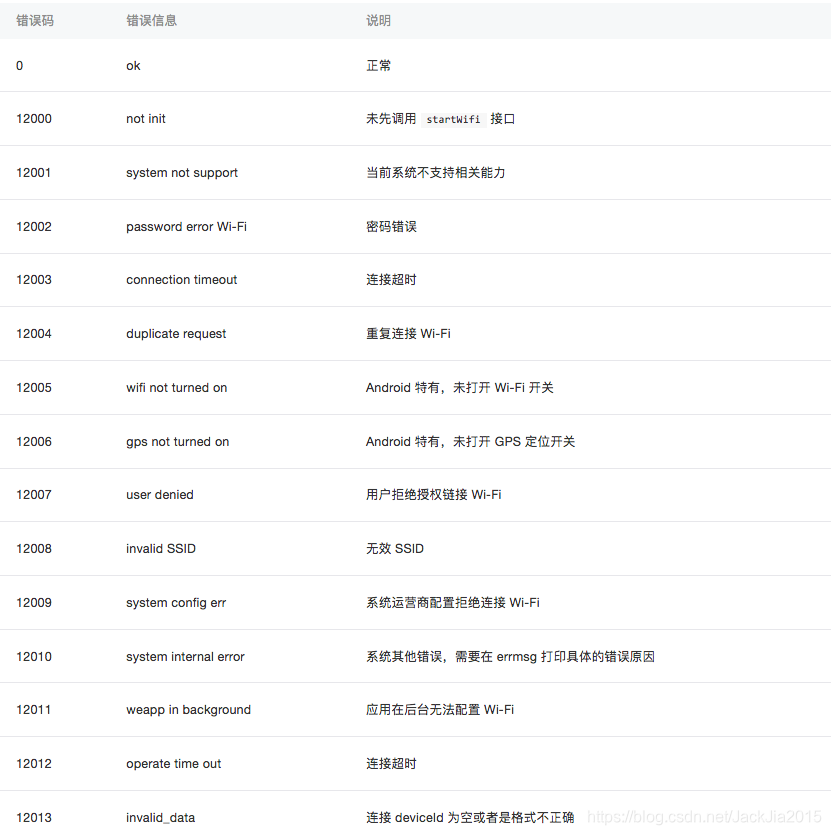Click 未打开 Wi-Fi 开关 description

click(503, 388)
